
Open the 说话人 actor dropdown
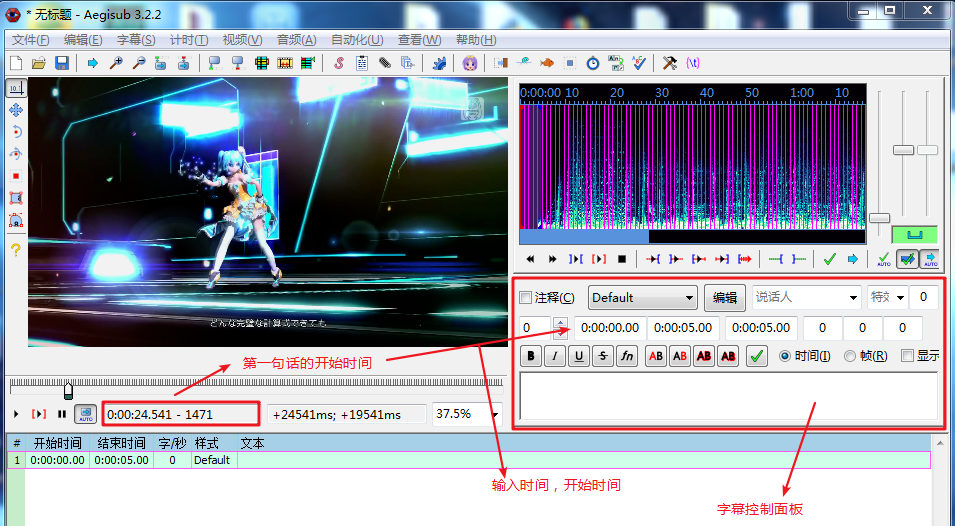click(x=806, y=297)
